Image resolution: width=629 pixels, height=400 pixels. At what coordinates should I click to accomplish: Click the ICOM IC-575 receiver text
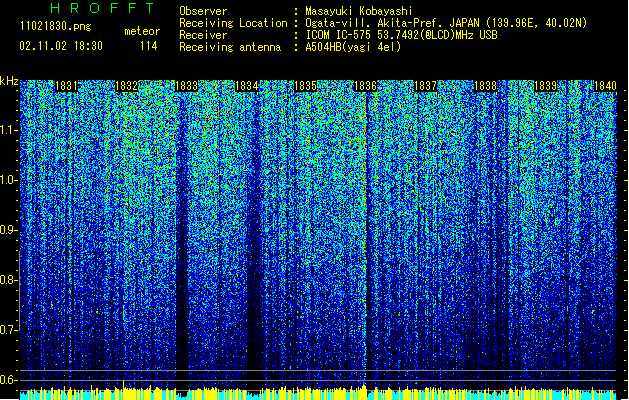(x=401, y=35)
